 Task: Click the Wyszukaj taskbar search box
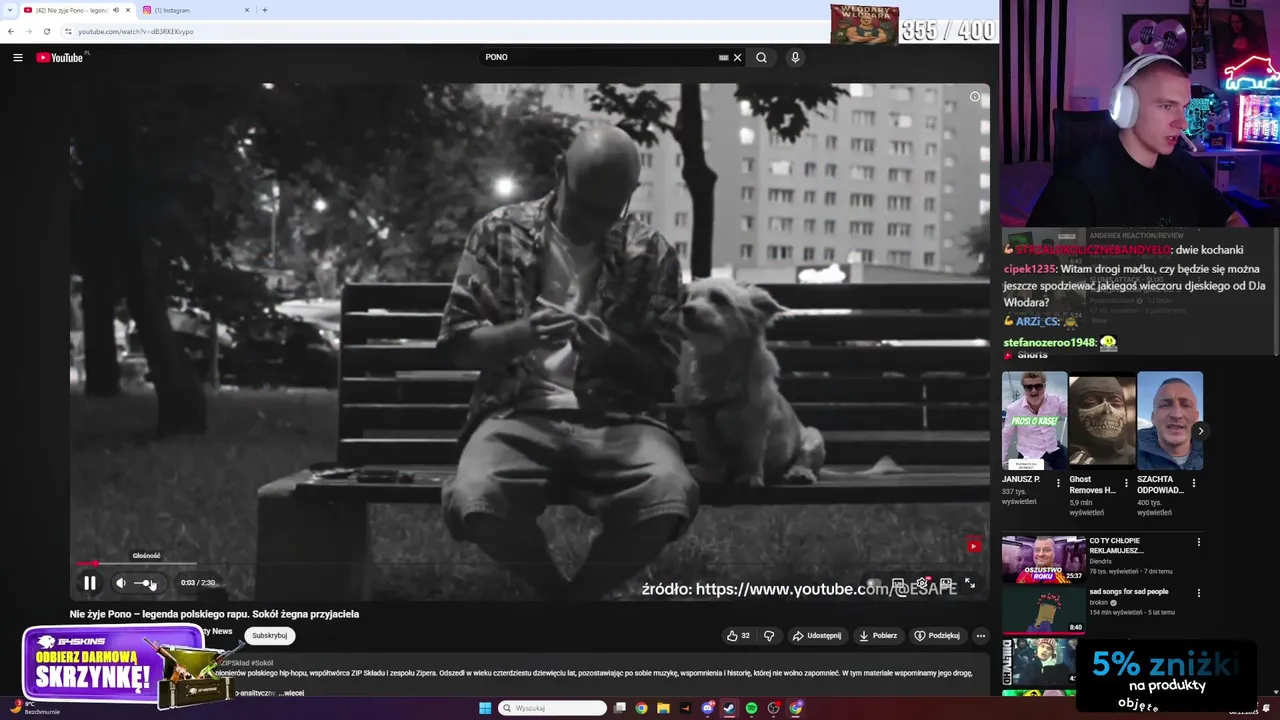(553, 708)
